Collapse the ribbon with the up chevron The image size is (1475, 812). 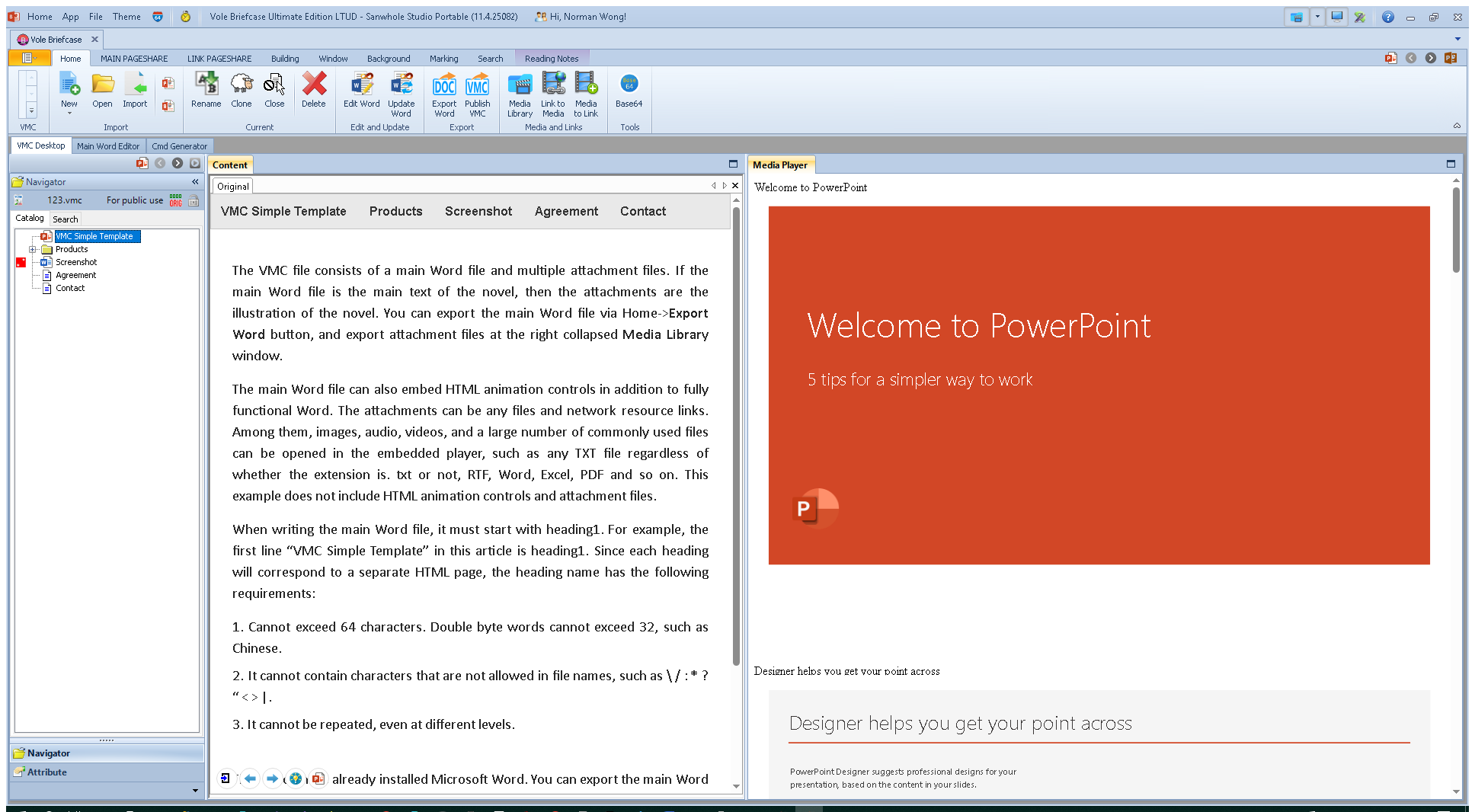coord(1457,126)
